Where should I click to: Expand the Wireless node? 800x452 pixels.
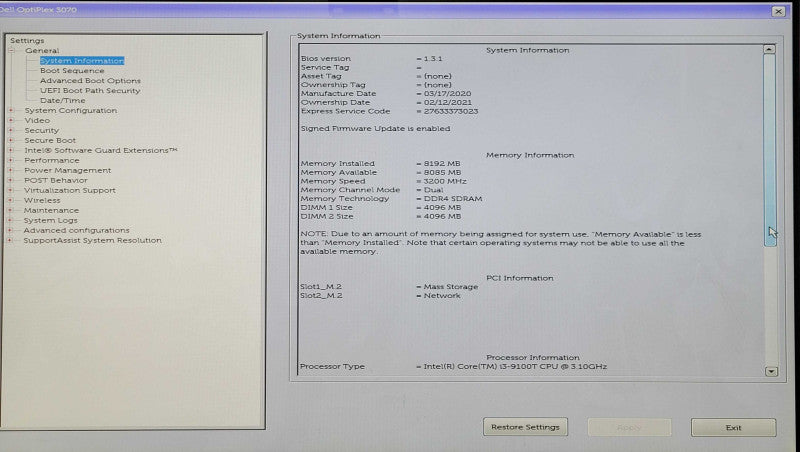[11, 200]
